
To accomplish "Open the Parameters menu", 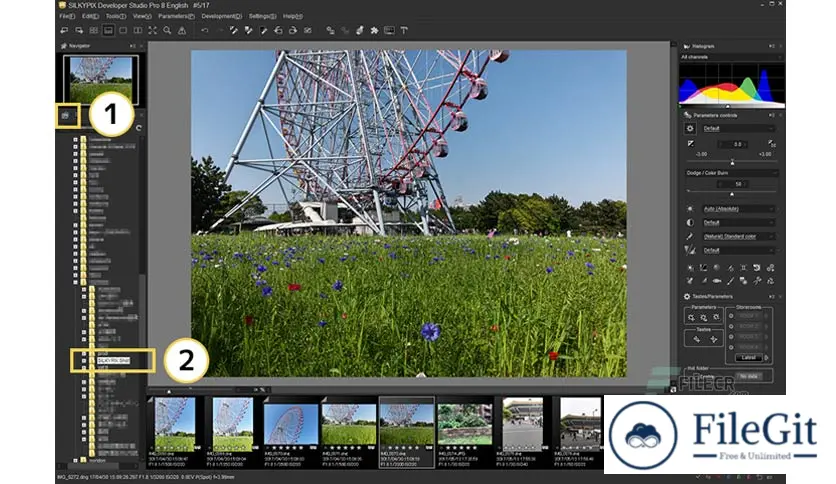I will 176,17.
